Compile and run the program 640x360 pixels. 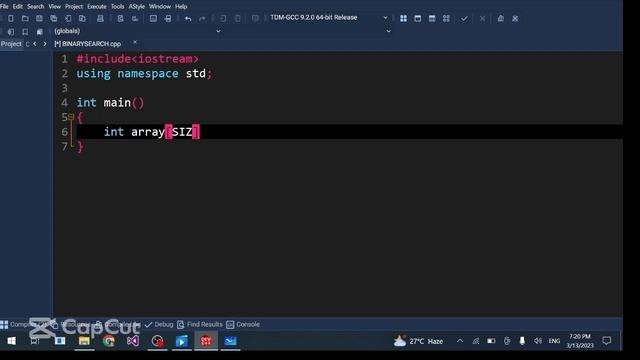pos(432,18)
